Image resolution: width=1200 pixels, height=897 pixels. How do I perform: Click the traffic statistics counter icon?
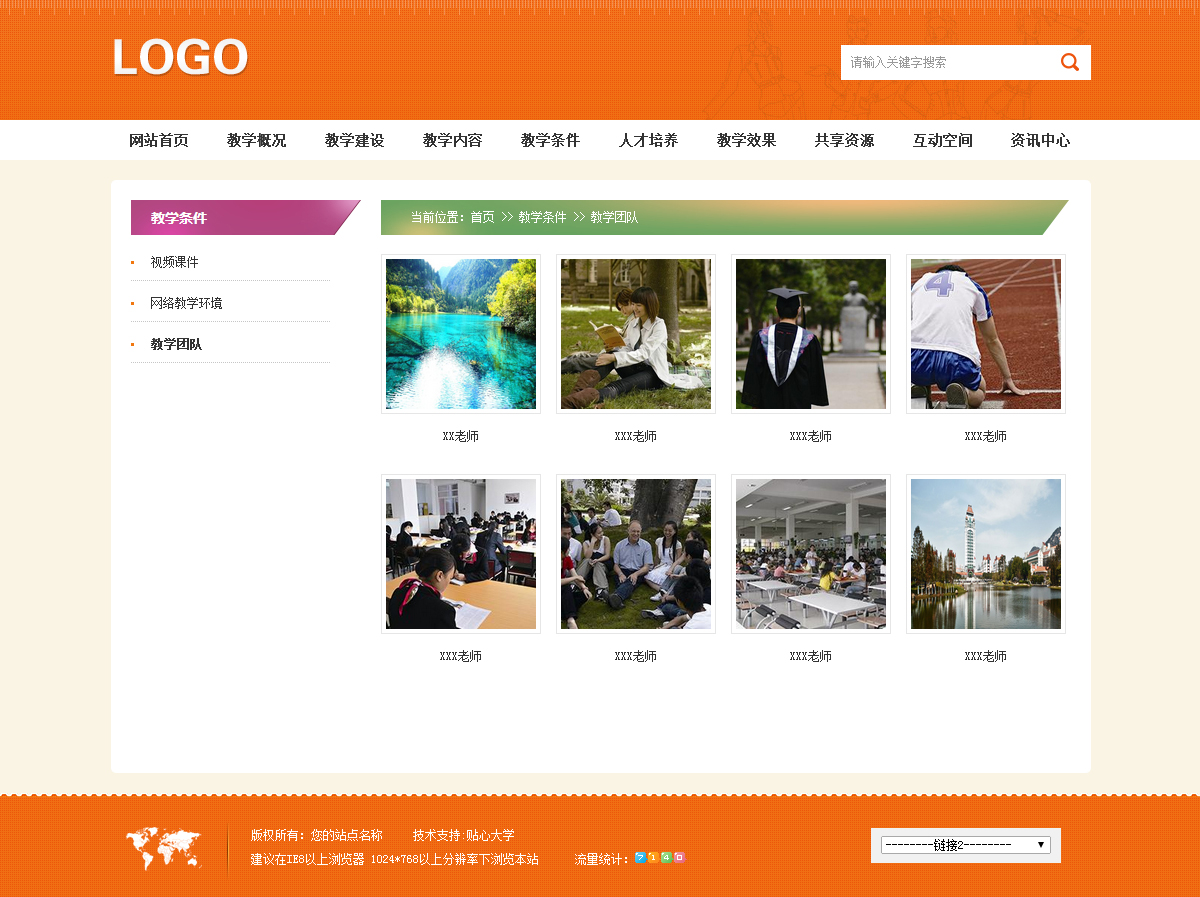(x=660, y=858)
